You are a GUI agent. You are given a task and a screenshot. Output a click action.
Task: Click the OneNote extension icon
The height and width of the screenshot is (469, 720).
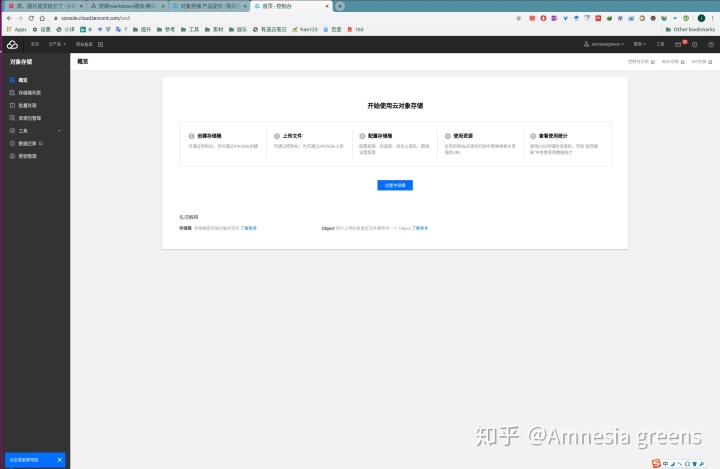554,18
